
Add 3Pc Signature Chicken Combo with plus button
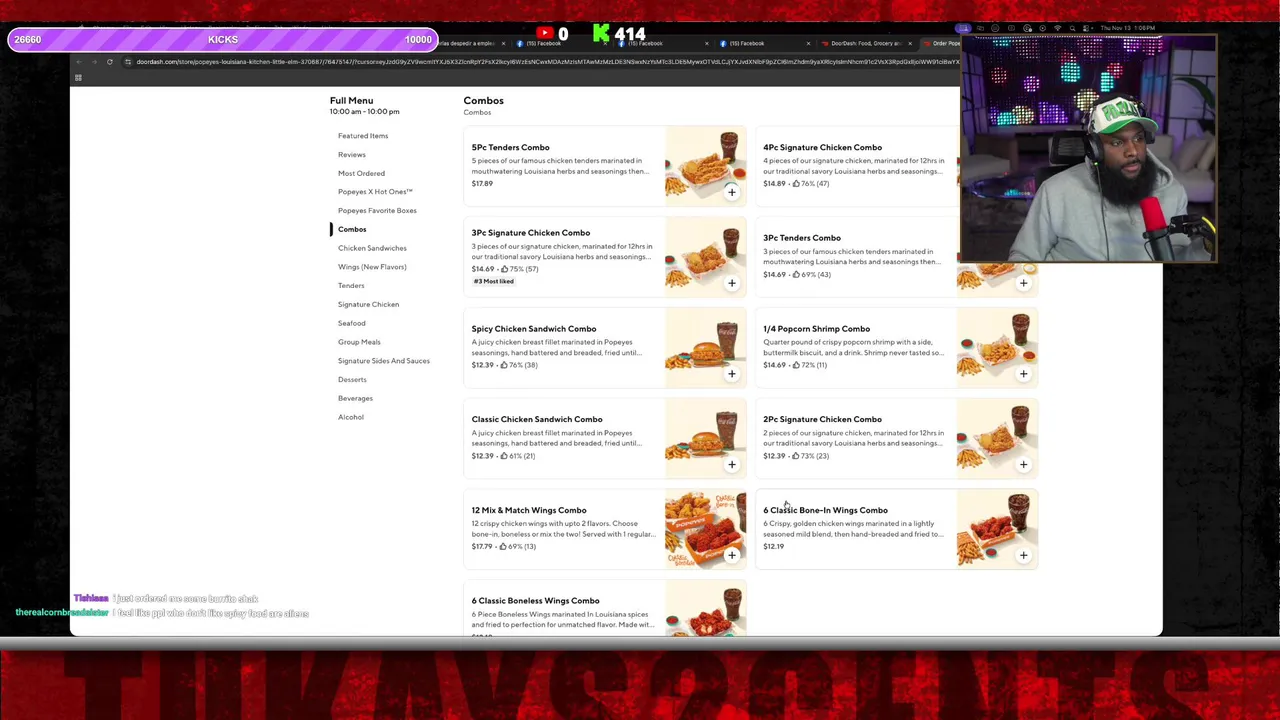[731, 283]
